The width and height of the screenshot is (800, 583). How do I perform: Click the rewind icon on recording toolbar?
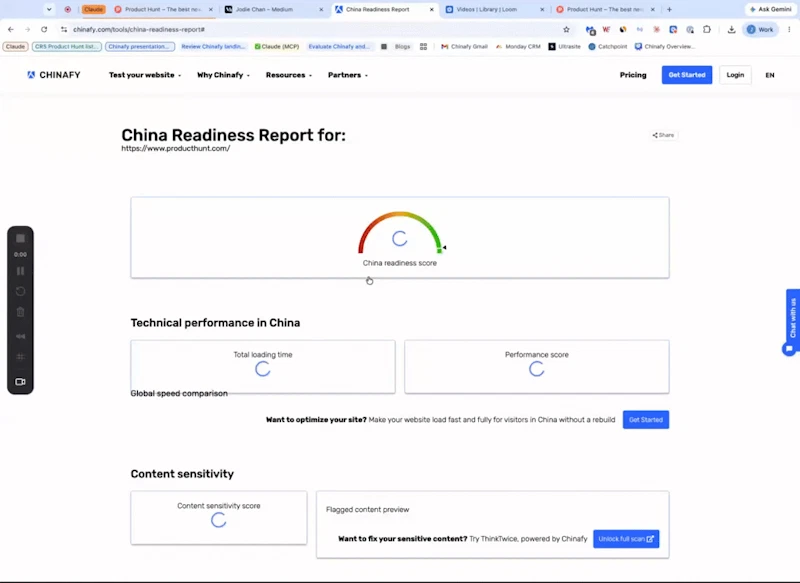[20, 336]
